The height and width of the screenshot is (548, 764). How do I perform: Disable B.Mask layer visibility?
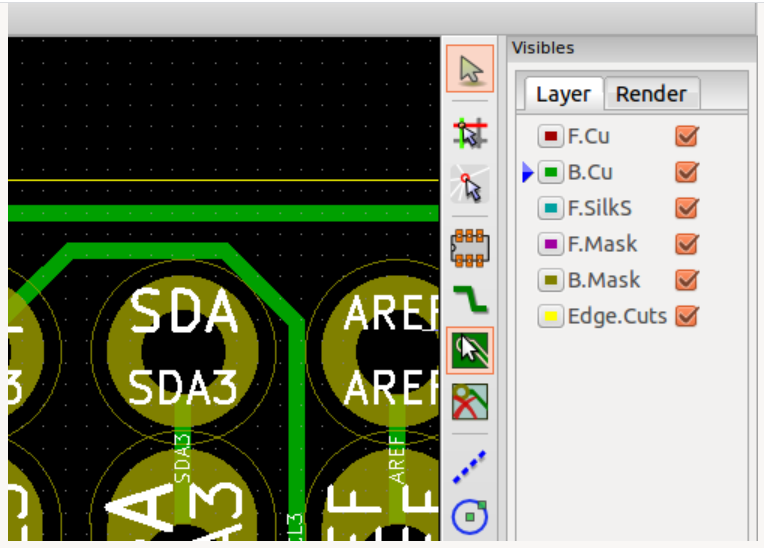tap(687, 280)
